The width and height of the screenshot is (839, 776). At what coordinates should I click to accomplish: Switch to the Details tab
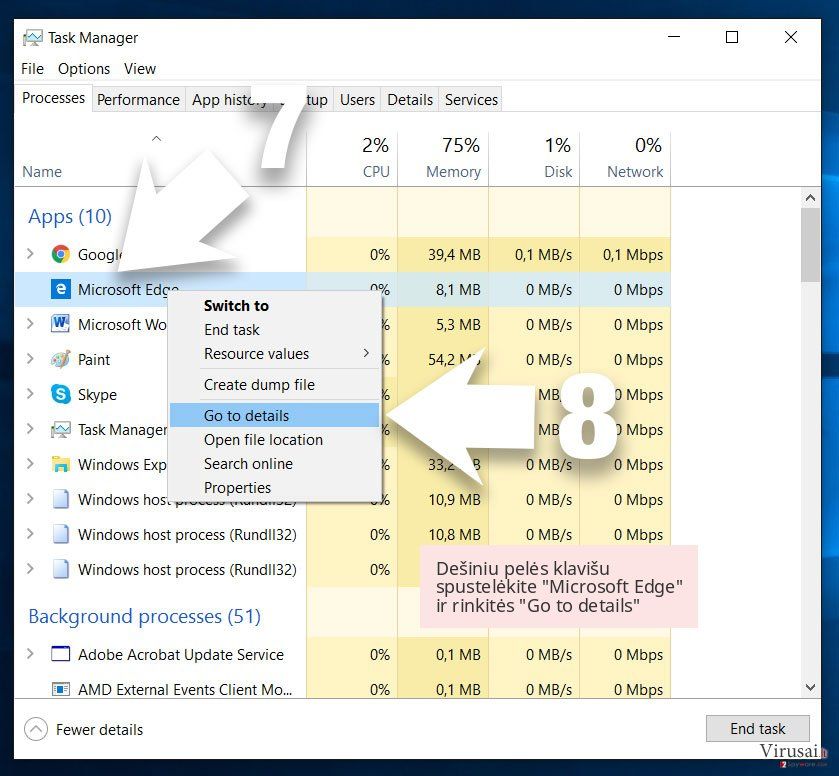click(410, 100)
